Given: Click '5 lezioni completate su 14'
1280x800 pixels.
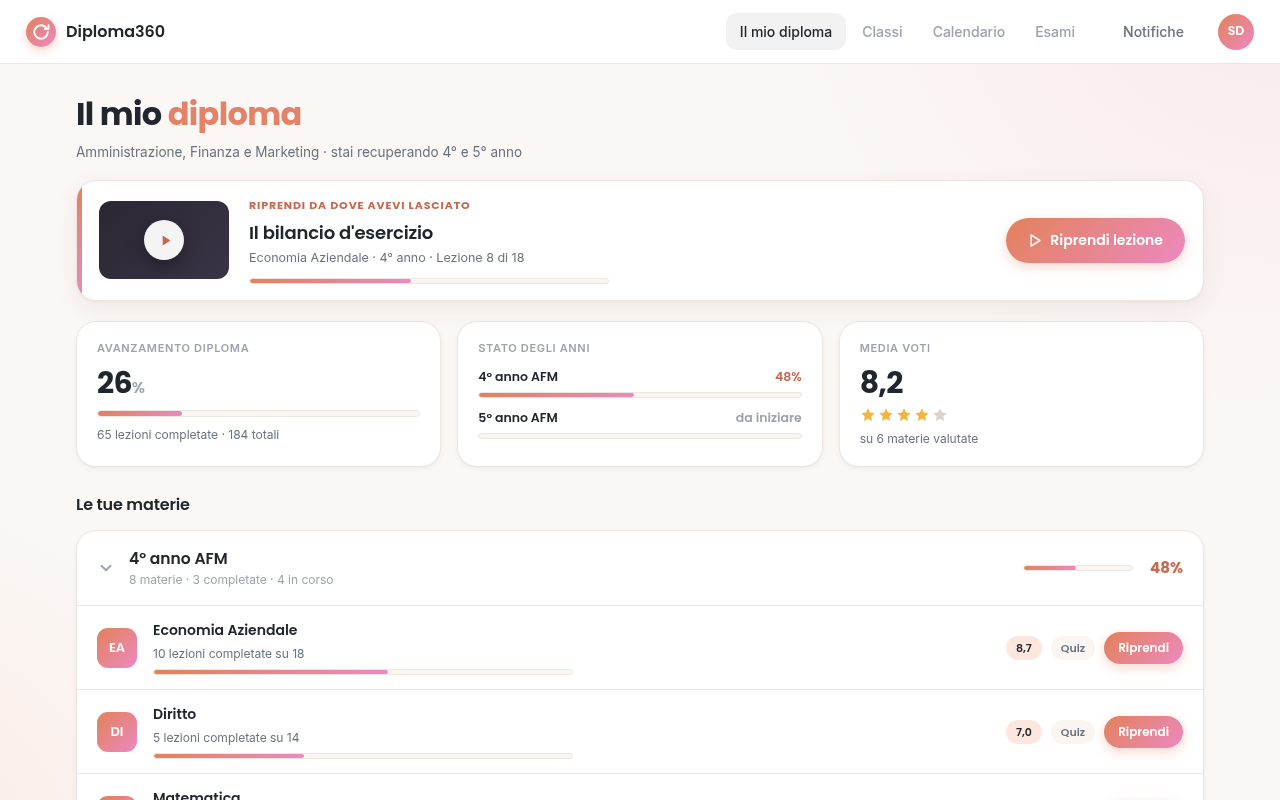Looking at the screenshot, I should click(226, 738).
